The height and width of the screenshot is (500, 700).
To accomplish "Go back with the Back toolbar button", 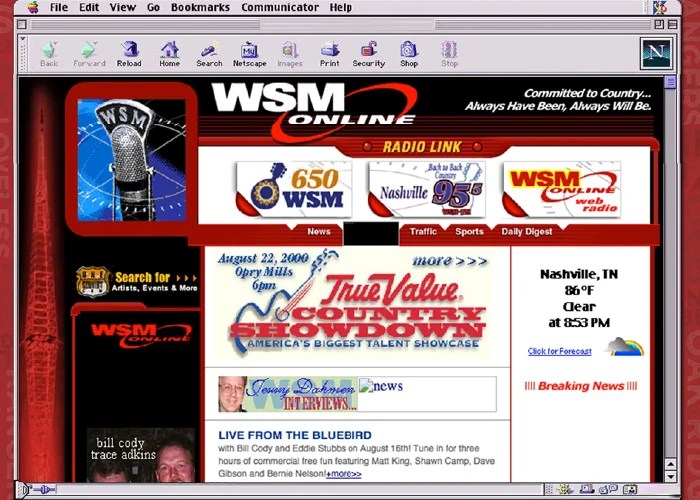I will tap(49, 54).
